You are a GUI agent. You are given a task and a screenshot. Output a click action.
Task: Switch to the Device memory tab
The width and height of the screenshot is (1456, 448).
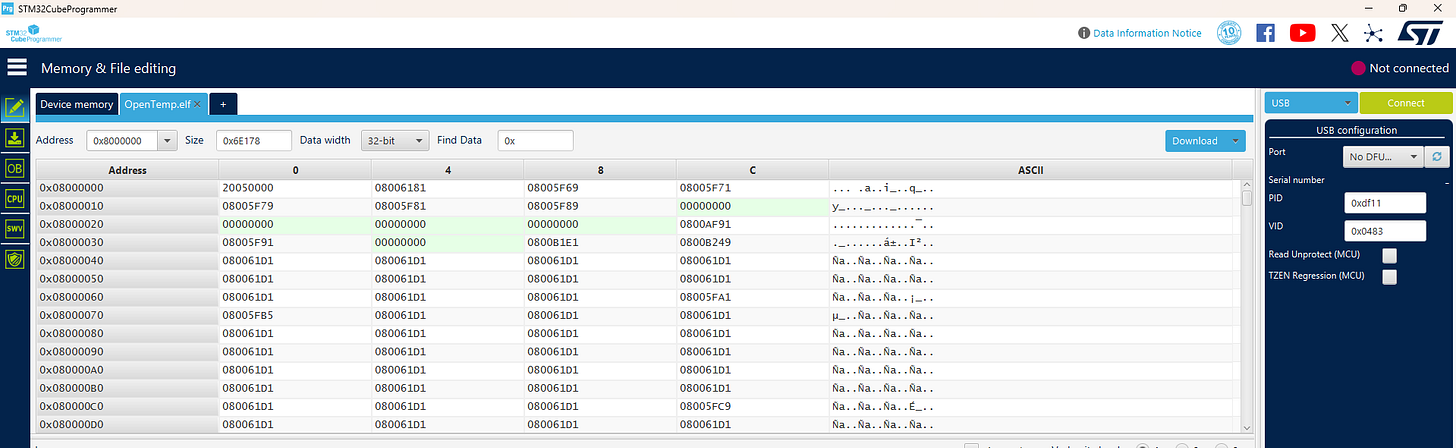coord(77,104)
